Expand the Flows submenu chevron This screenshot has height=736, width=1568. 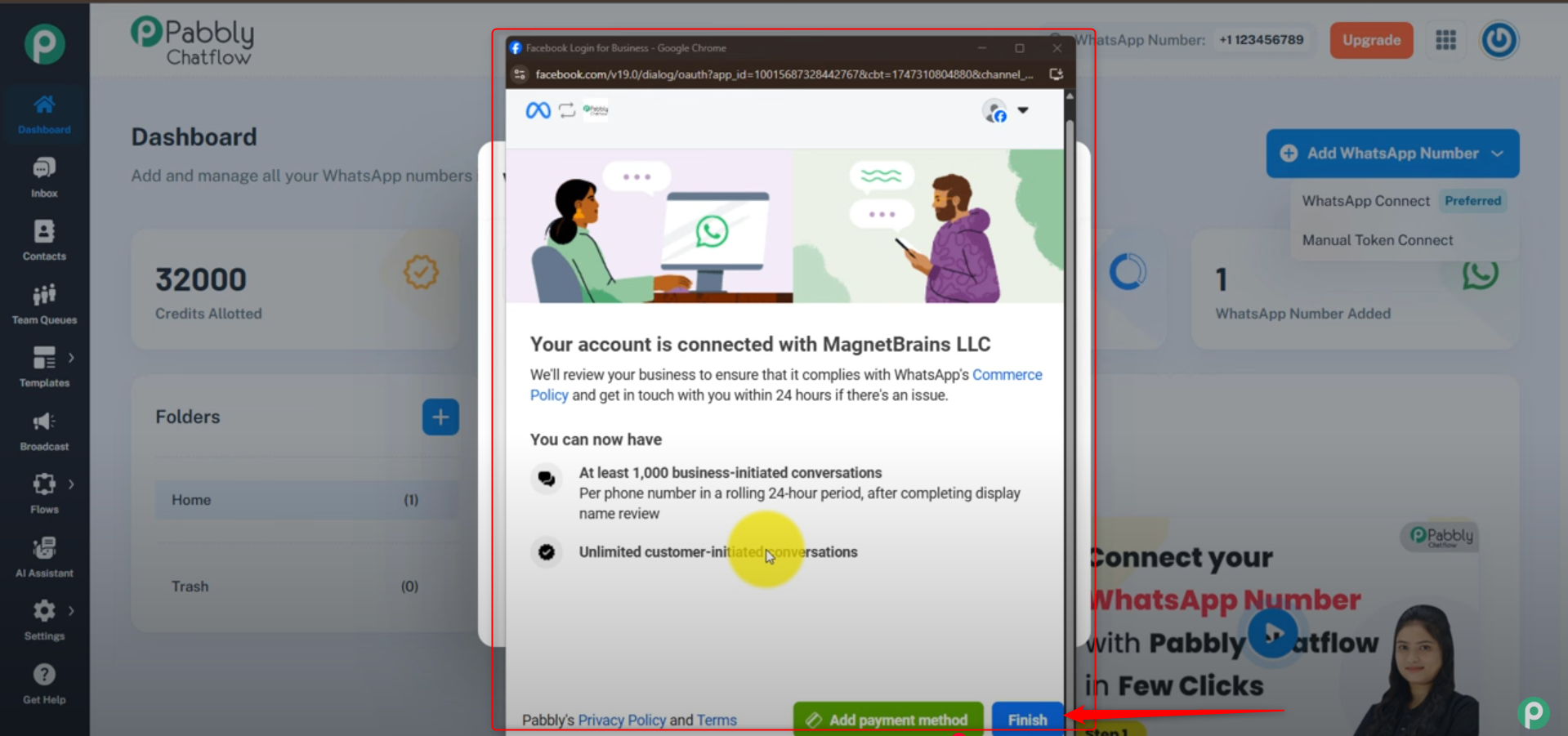[x=72, y=484]
